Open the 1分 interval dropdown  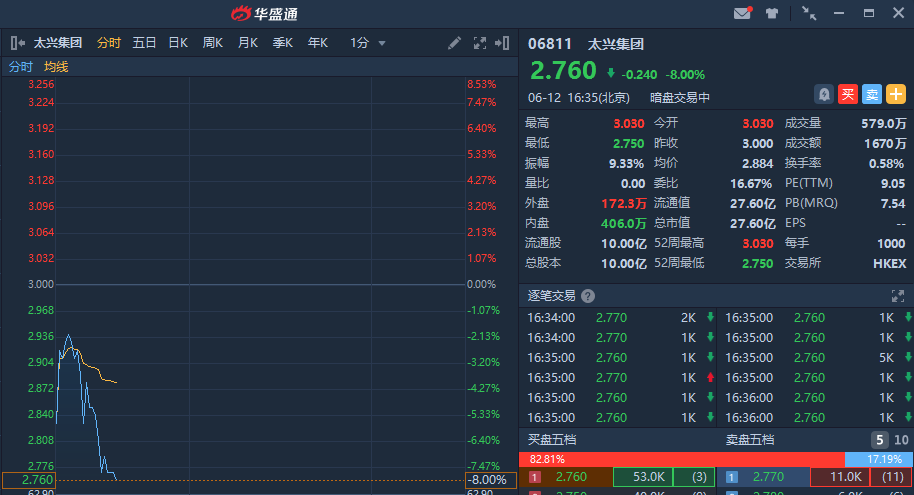pyautogui.click(x=367, y=43)
